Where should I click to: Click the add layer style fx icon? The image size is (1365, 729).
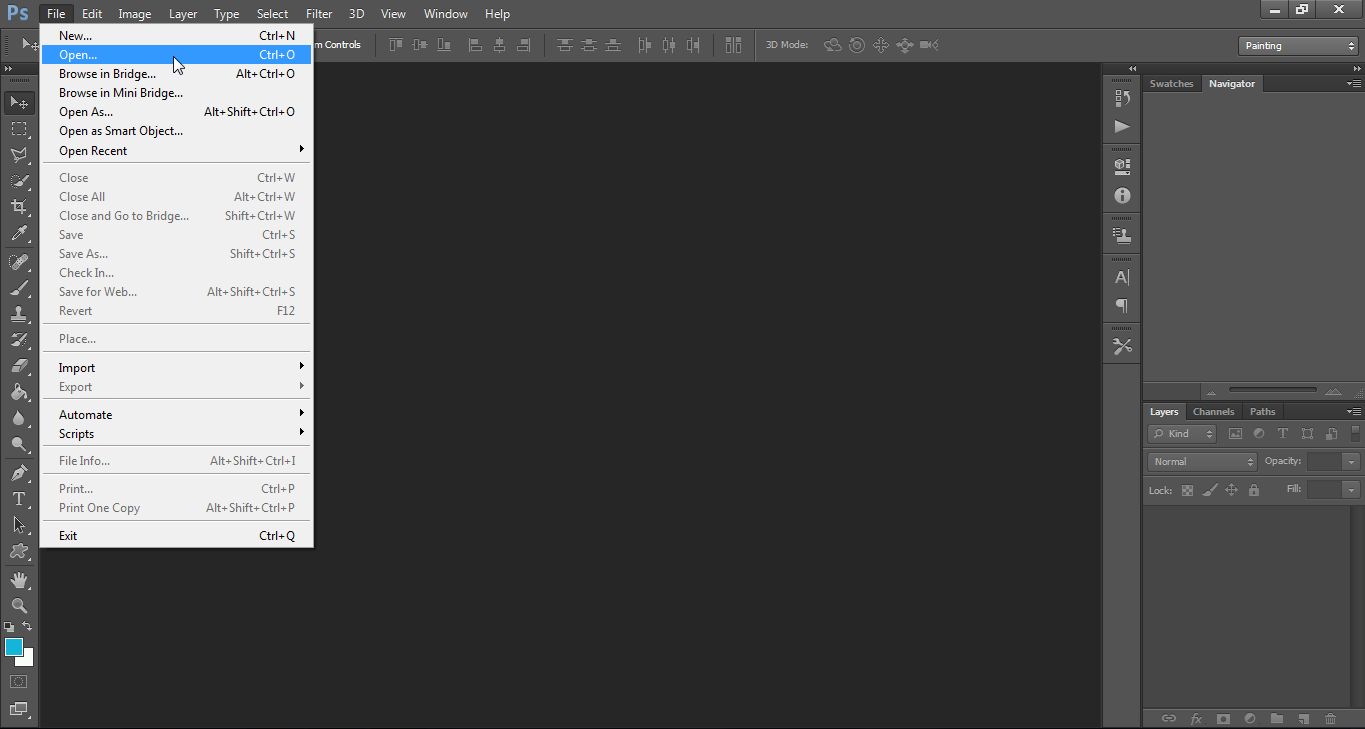(1196, 718)
